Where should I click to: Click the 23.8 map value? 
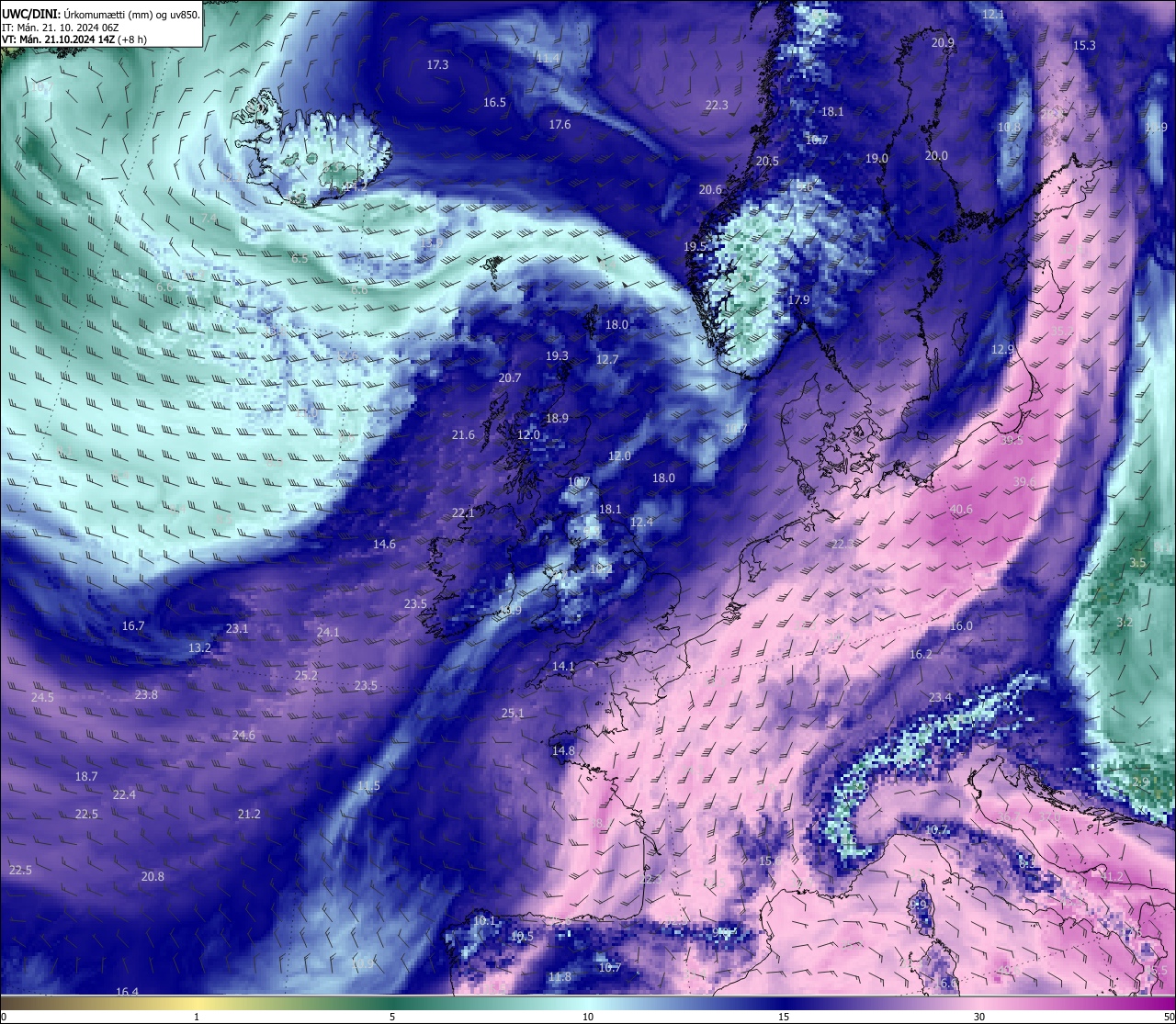tap(146, 695)
